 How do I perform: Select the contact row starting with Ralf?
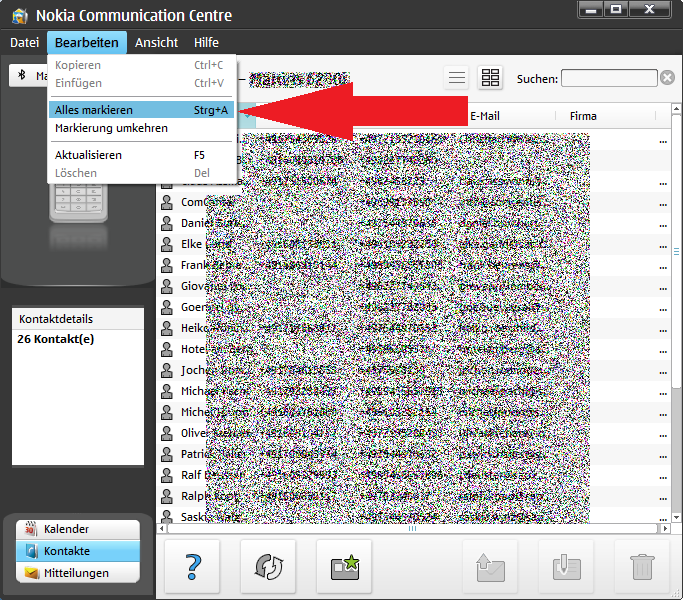(x=413, y=475)
